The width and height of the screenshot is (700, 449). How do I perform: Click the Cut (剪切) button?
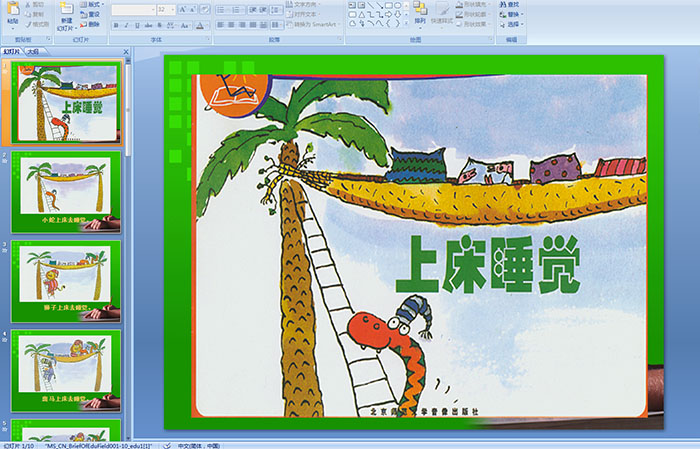point(35,4)
